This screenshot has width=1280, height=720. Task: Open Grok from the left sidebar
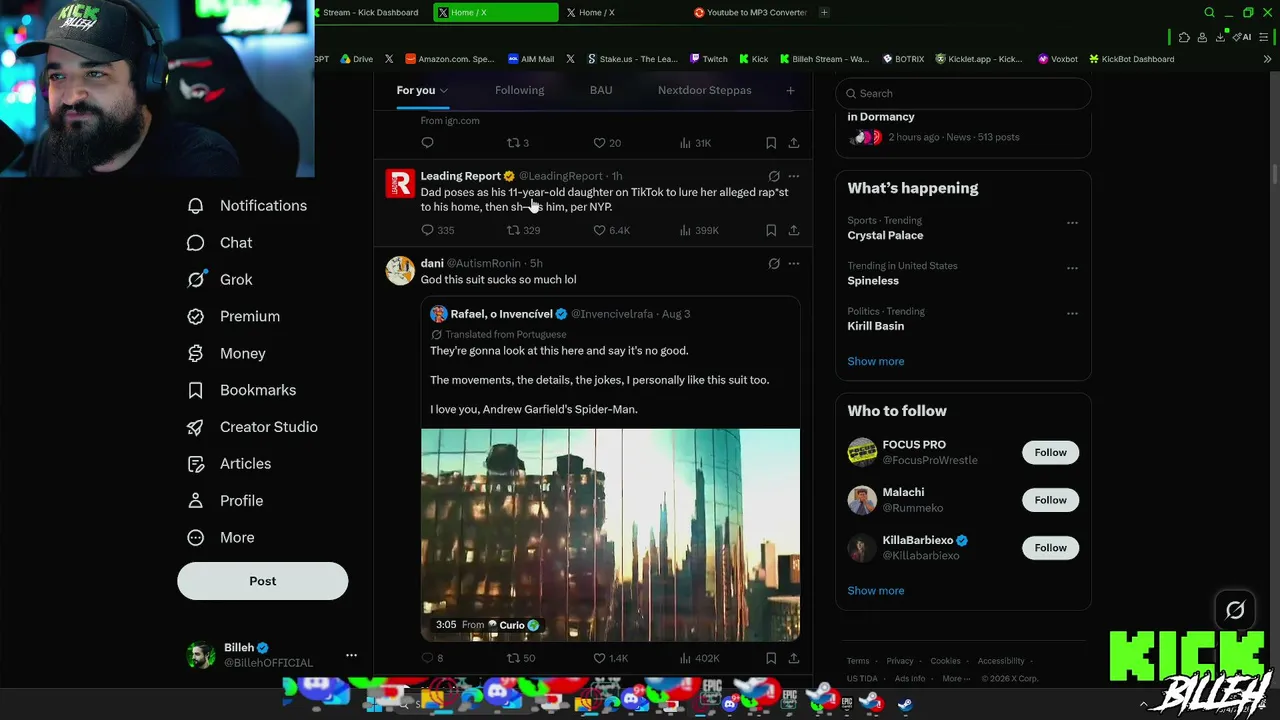click(x=220, y=280)
